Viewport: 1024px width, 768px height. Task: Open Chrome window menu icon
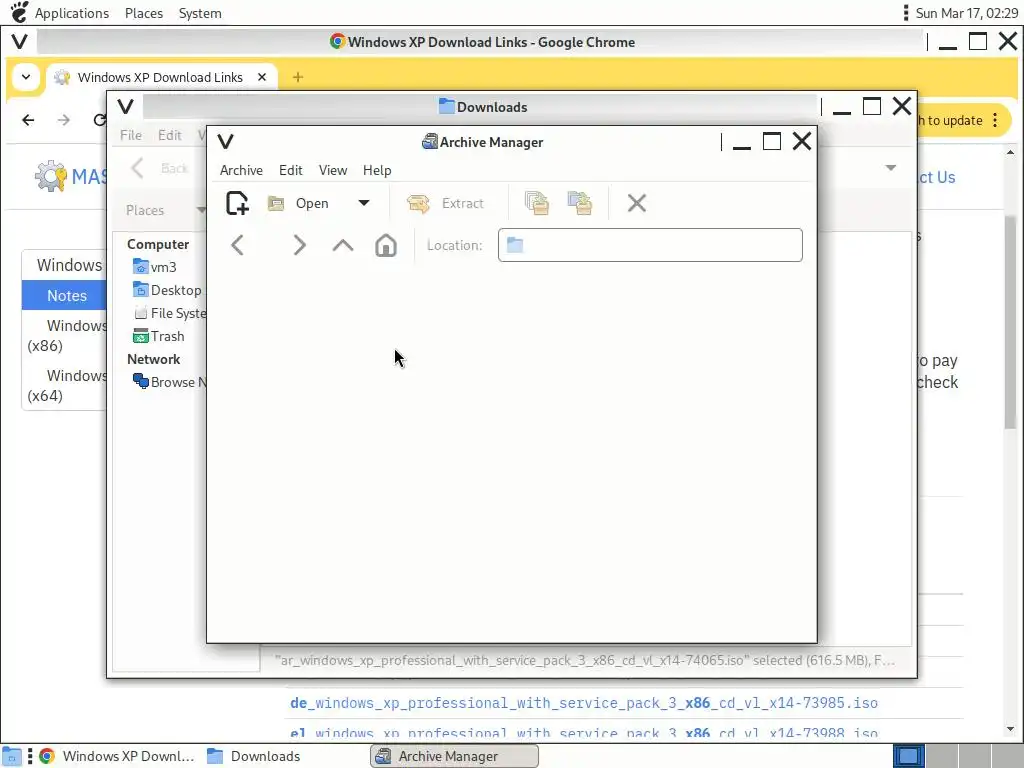point(20,42)
